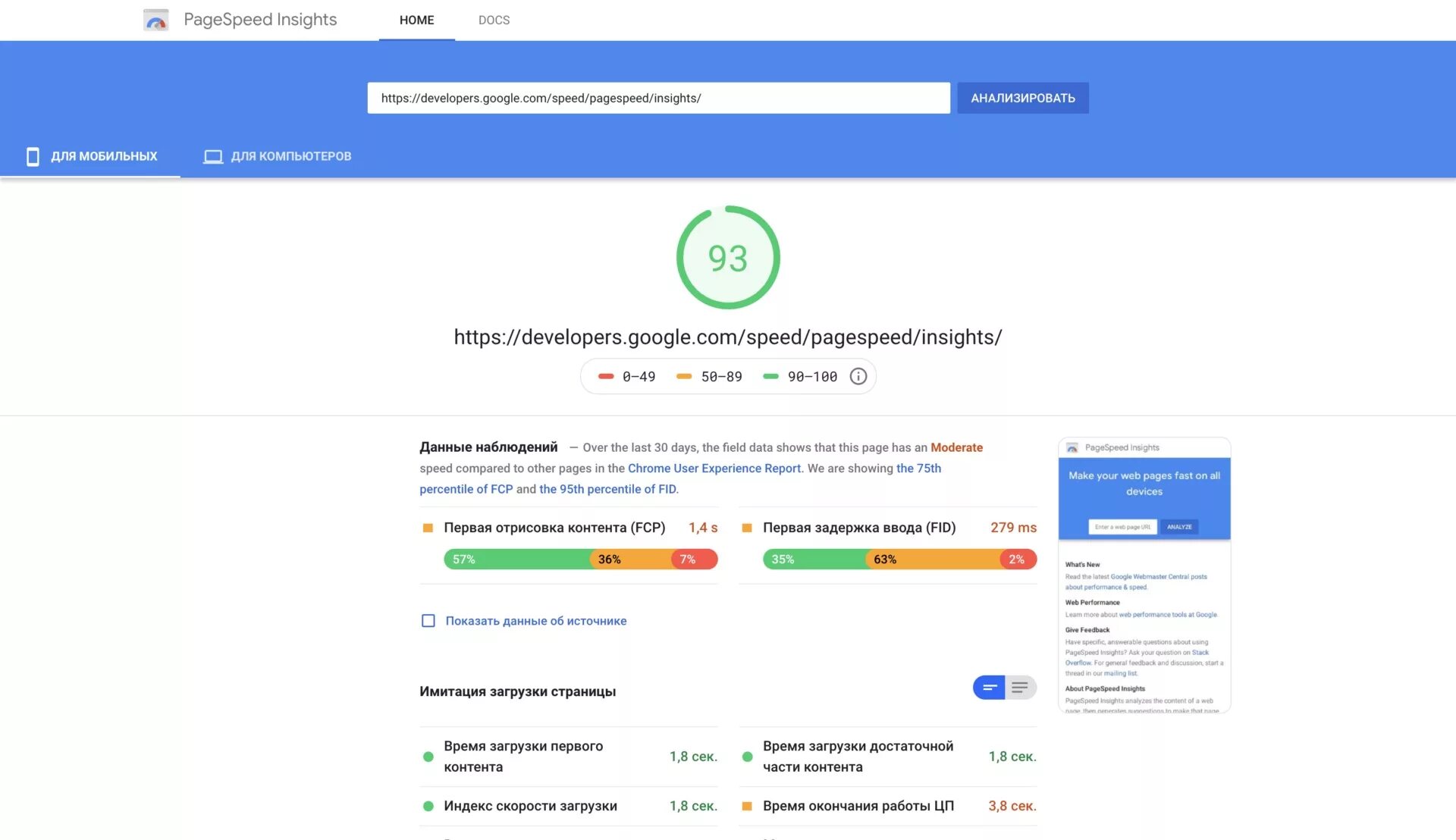Viewport: 1456px width, 840px height.
Task: Open the HOME tab
Action: point(417,20)
